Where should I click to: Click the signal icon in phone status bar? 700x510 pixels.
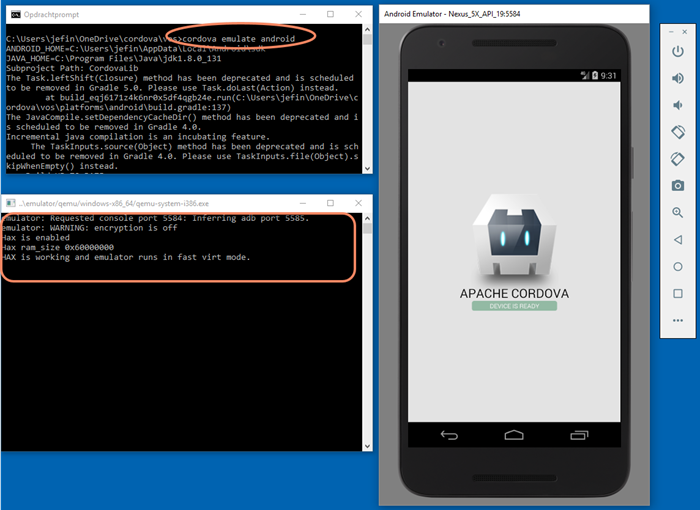click(x=585, y=75)
